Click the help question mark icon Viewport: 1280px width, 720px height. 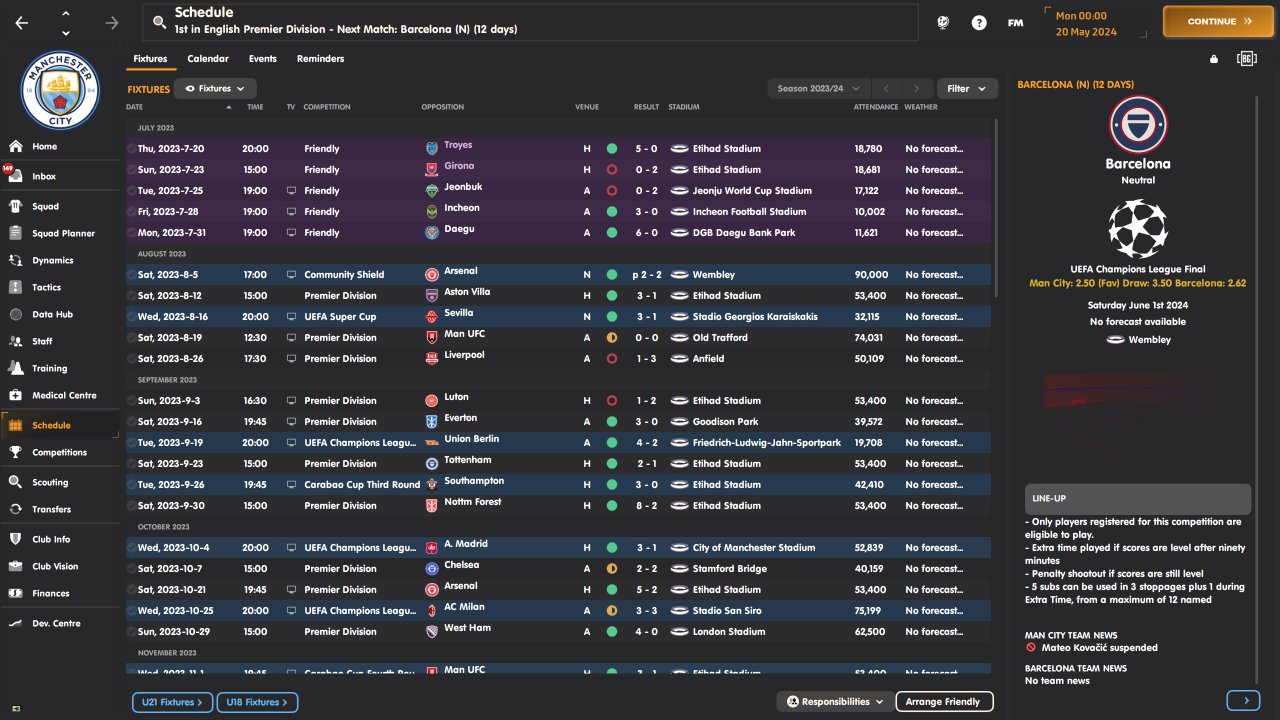[x=979, y=22]
